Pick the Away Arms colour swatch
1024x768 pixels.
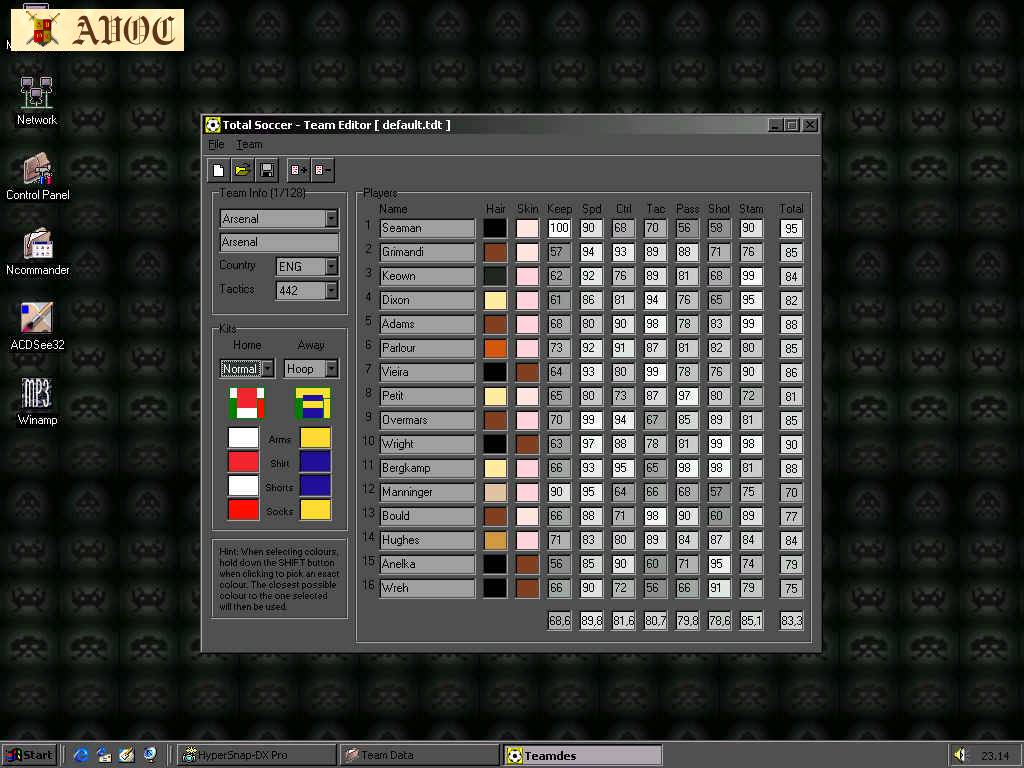click(x=315, y=438)
